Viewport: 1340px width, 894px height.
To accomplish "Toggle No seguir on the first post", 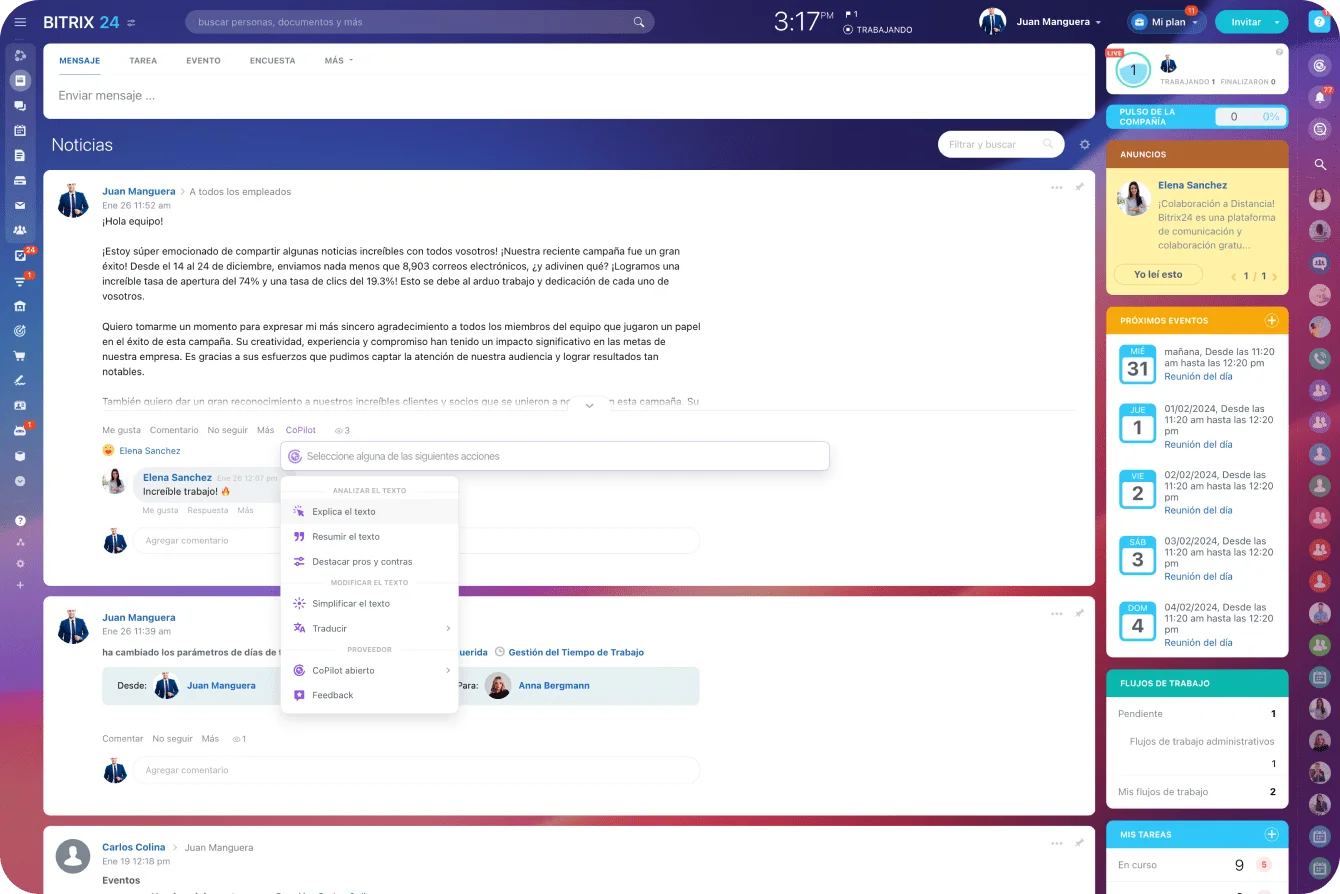I will 227,430.
